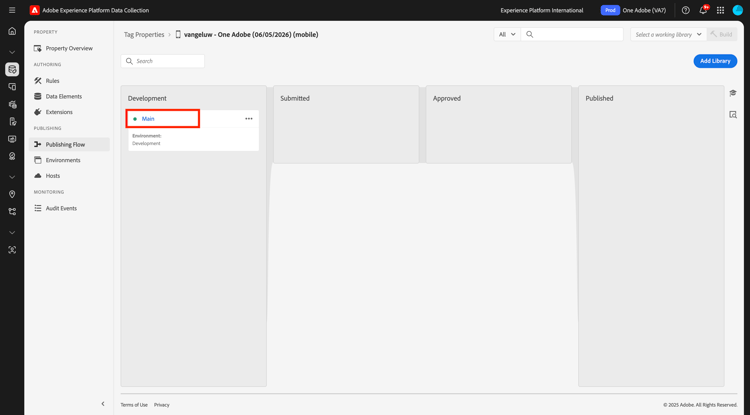Click the Add Library button
The image size is (750, 415).
coord(715,61)
